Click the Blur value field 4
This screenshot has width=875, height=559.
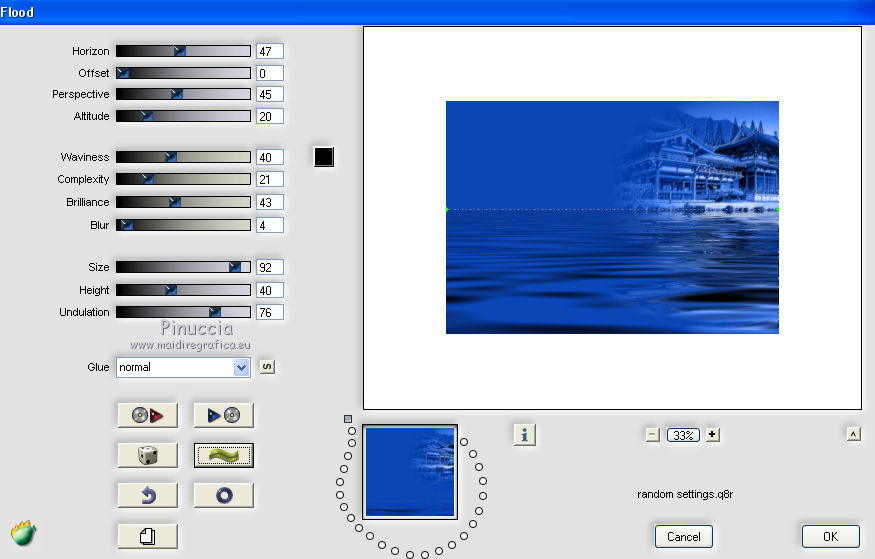270,225
